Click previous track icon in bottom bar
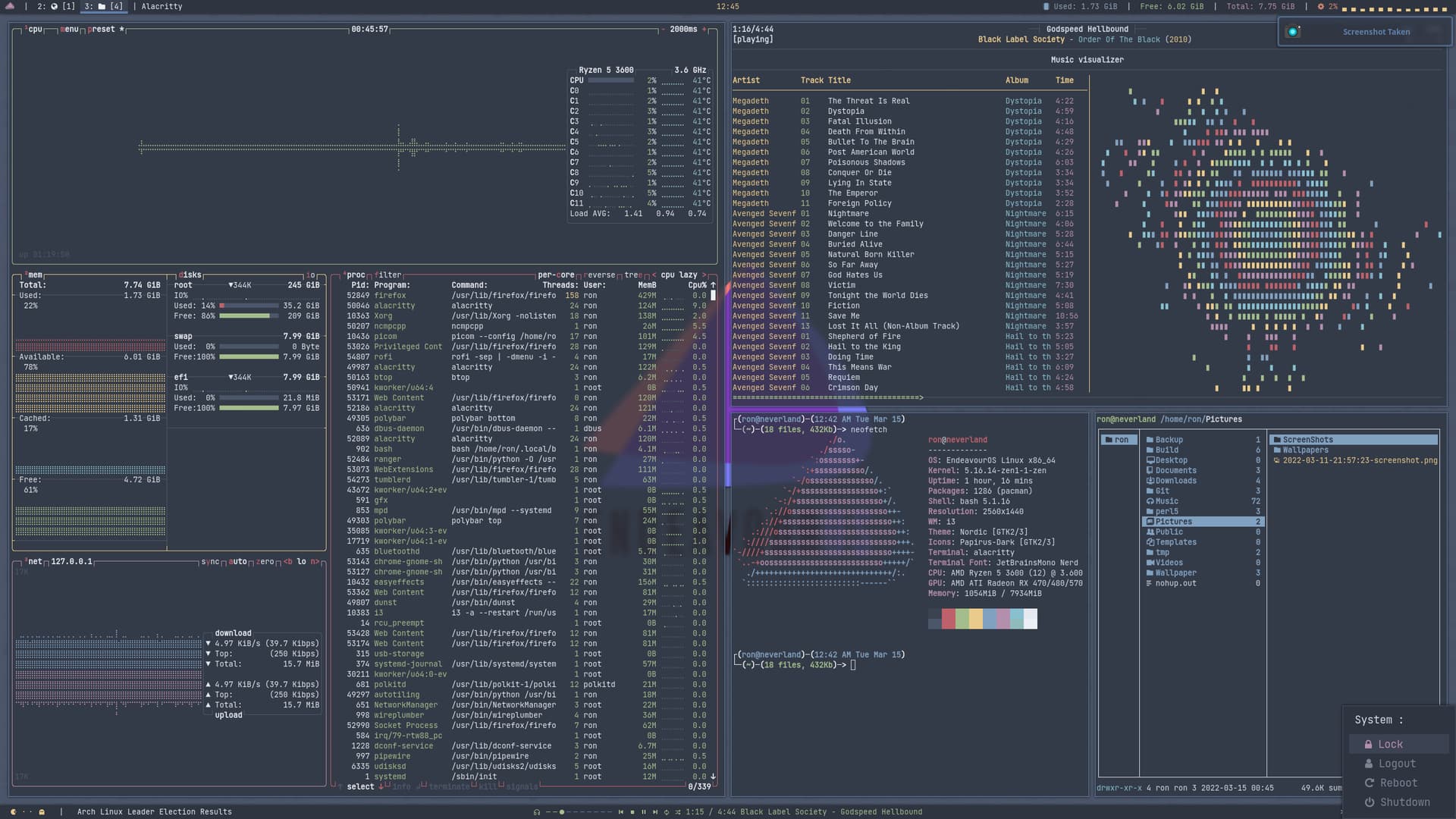Screen dimensions: 1456x819 point(620,812)
